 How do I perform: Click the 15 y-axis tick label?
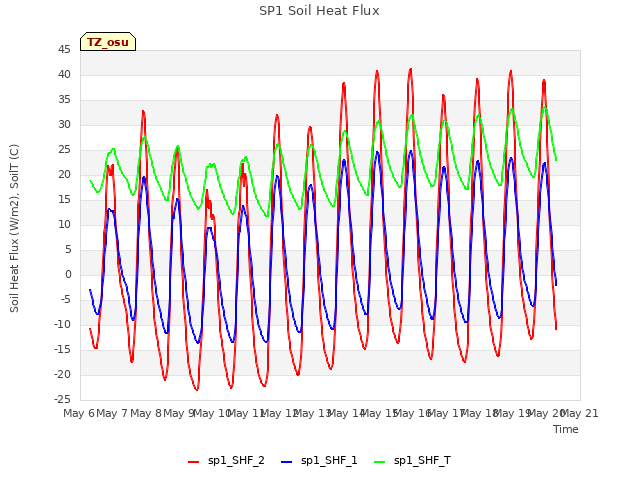click(x=64, y=199)
